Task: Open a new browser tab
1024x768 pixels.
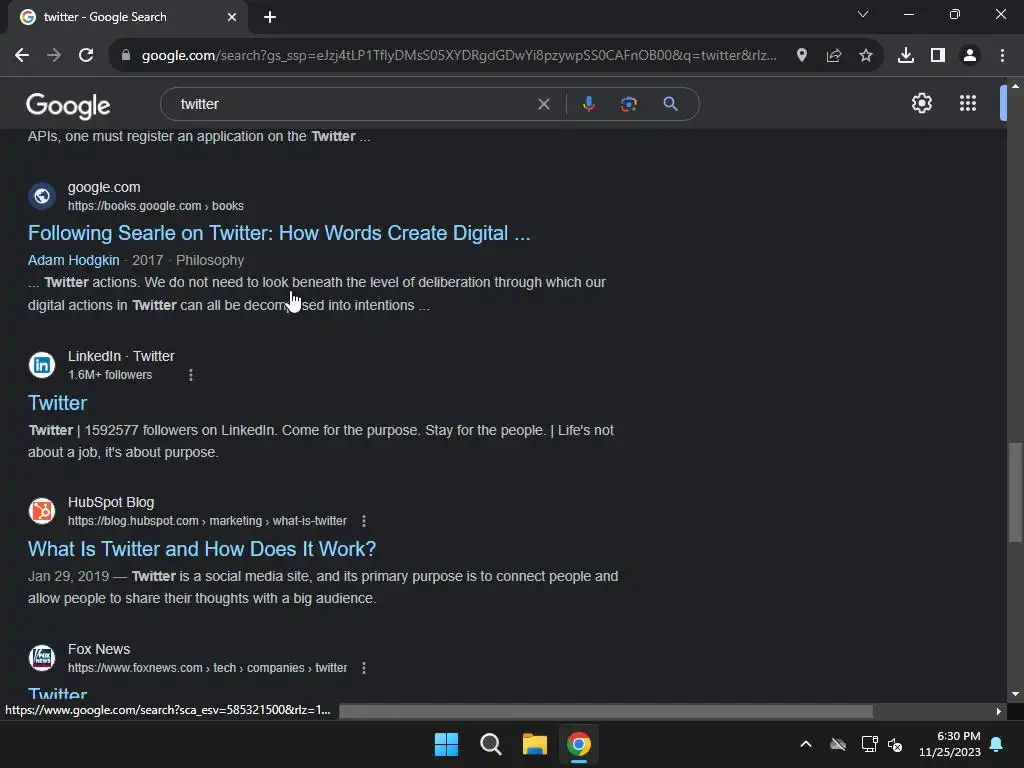Action: (270, 18)
